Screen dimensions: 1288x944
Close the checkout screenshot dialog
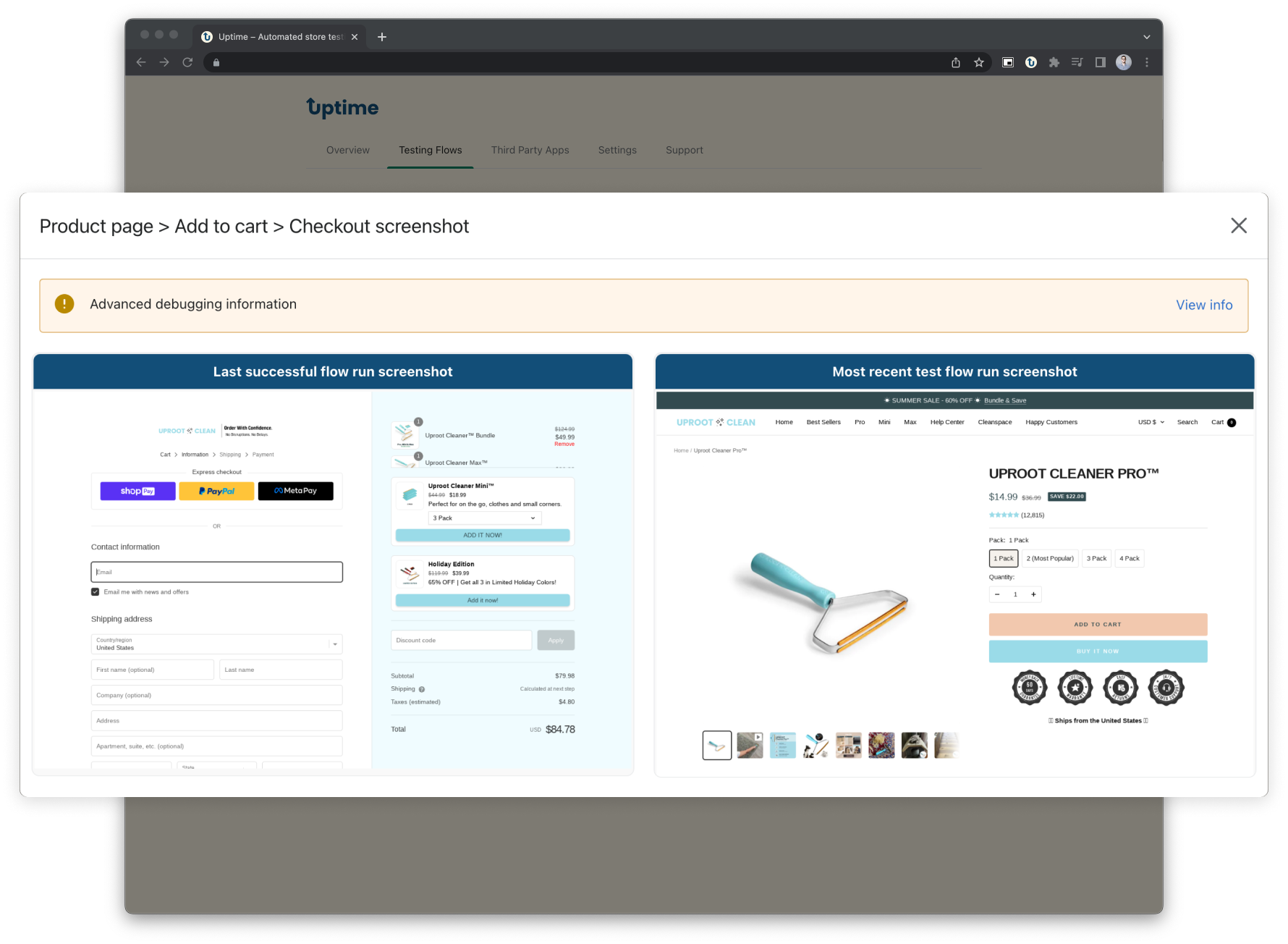pos(1238,226)
